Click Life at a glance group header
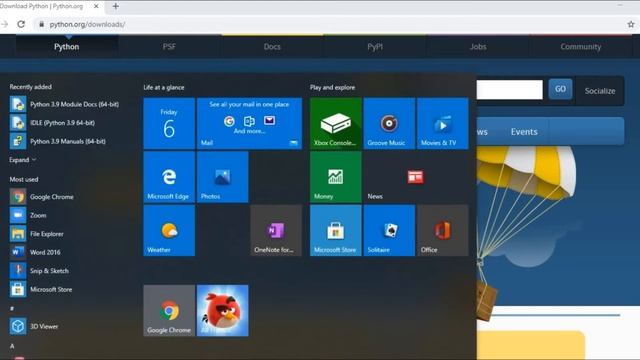The width and height of the screenshot is (640, 360). pyautogui.click(x=164, y=87)
